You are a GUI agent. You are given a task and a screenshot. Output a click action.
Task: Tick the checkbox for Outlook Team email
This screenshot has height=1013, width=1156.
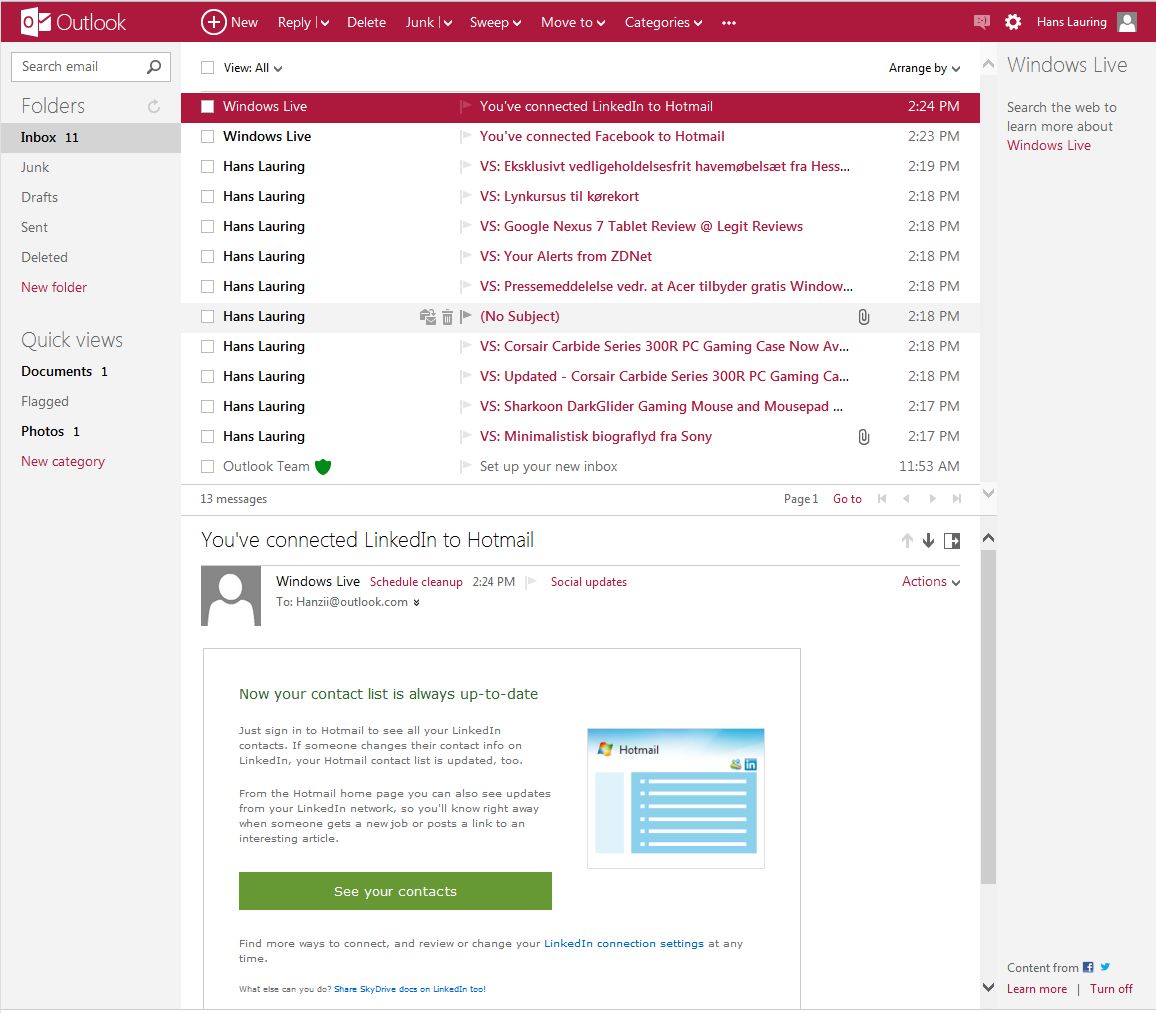click(x=208, y=467)
